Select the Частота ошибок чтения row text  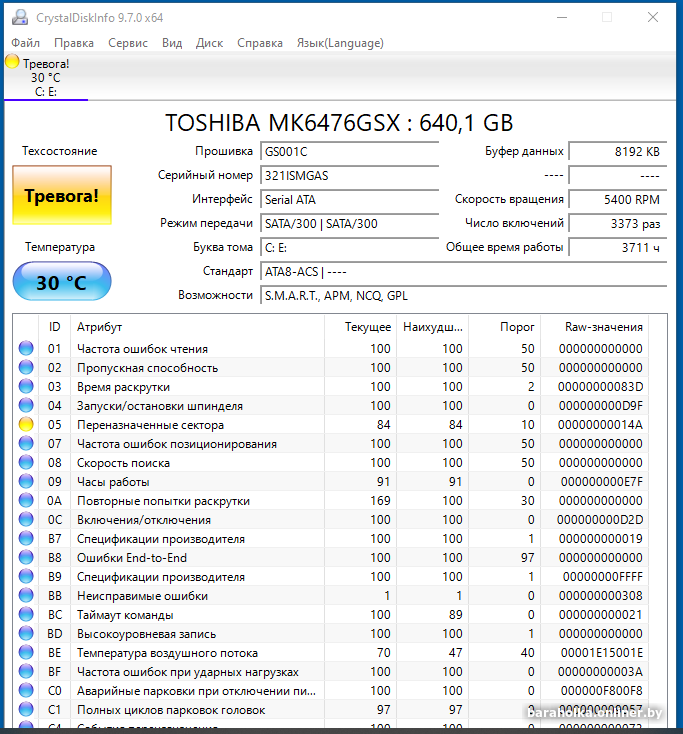pos(142,349)
